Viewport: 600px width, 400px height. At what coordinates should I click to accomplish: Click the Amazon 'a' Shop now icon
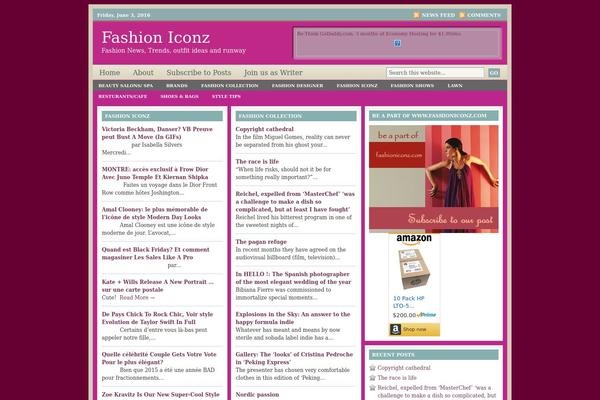coord(395,329)
